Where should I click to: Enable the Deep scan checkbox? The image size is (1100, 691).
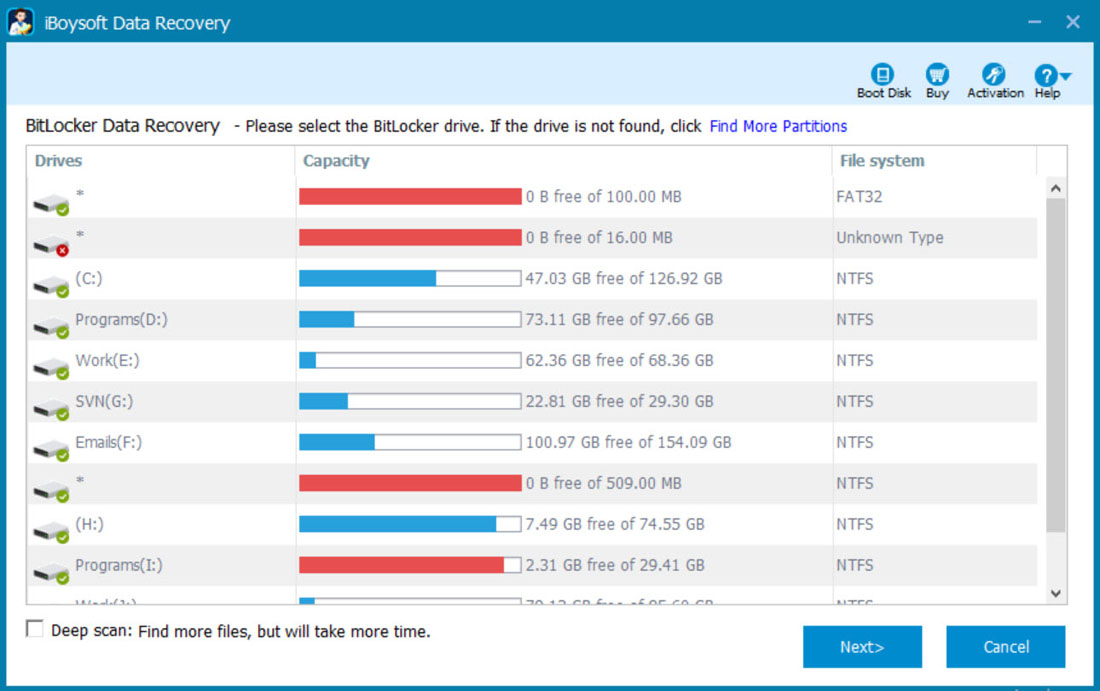pos(34,628)
